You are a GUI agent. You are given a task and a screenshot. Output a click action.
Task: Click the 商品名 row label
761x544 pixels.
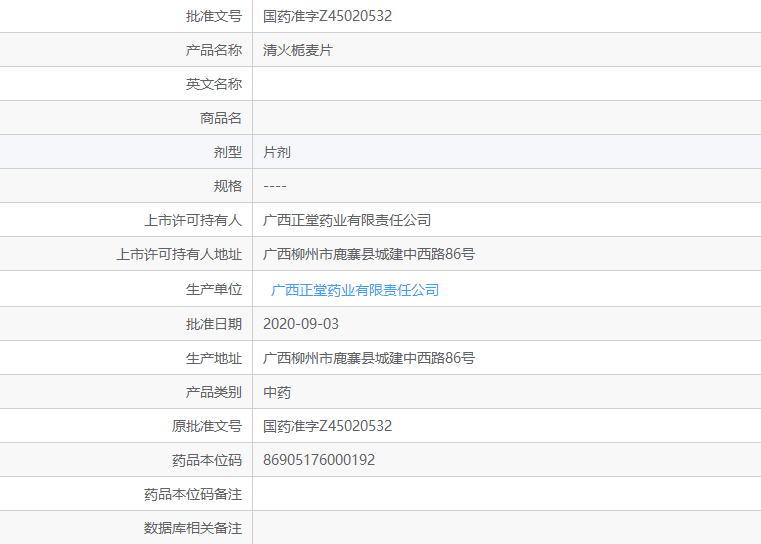[x=221, y=118]
